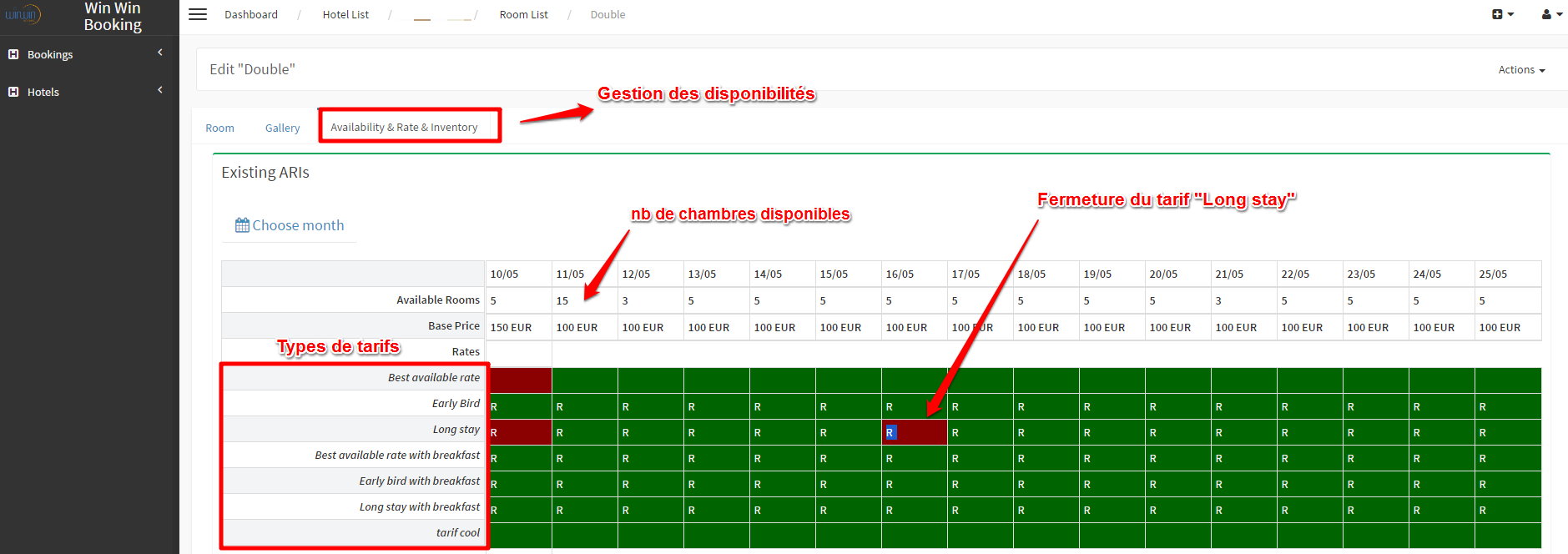This screenshot has height=554, width=1568.
Task: Open Room List breadcrumb link
Action: coord(523,14)
